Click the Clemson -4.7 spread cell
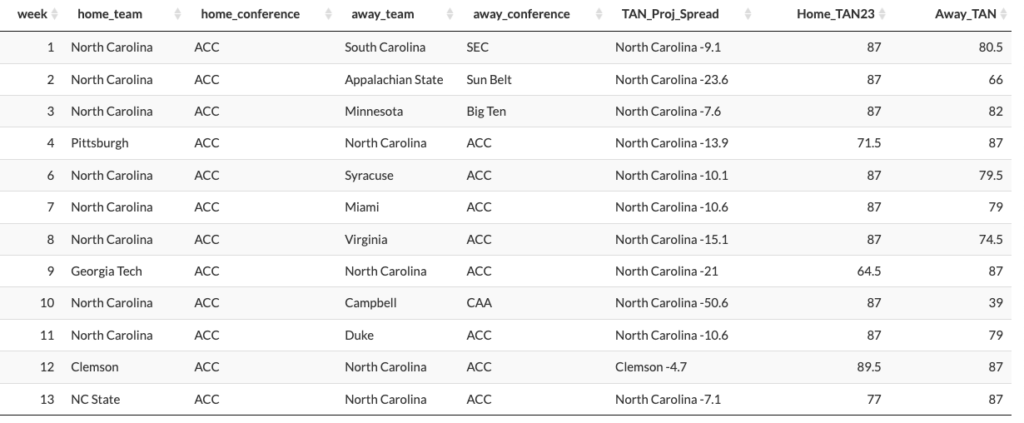 click(x=650, y=367)
